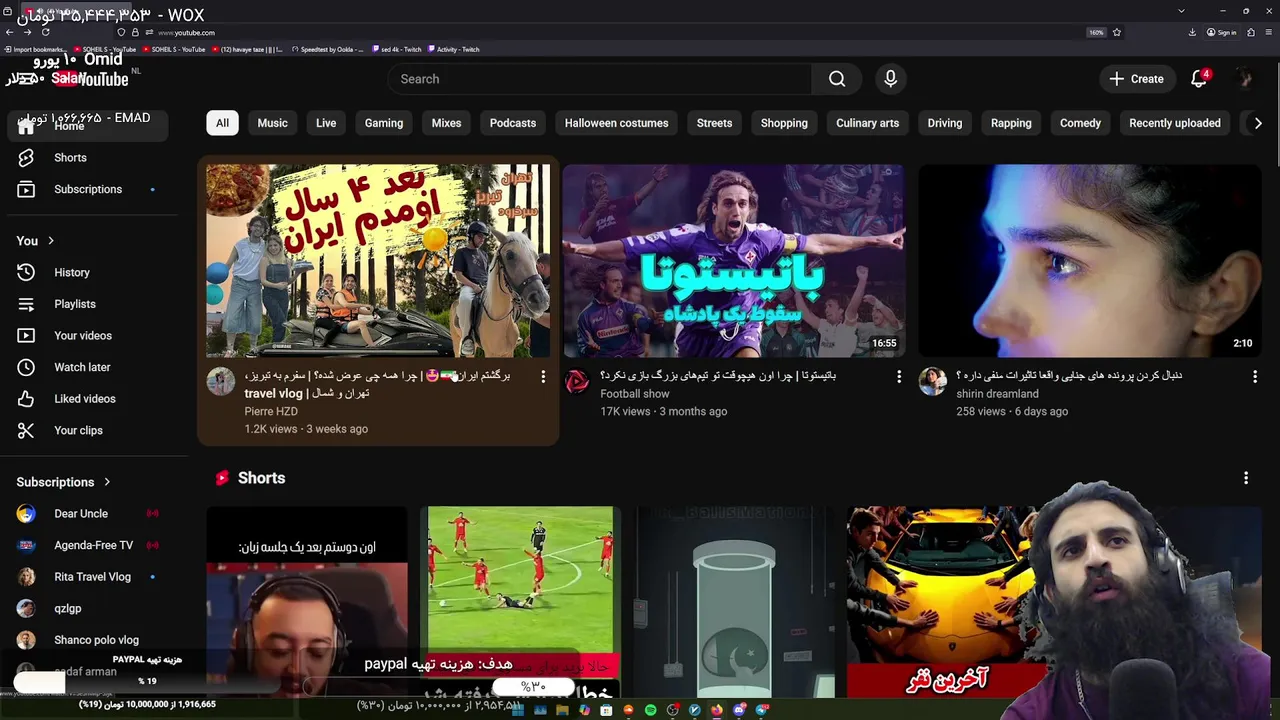Screen dimensions: 1280x720
Task: Open Your videos in the sidebar
Action: click(x=88, y=336)
